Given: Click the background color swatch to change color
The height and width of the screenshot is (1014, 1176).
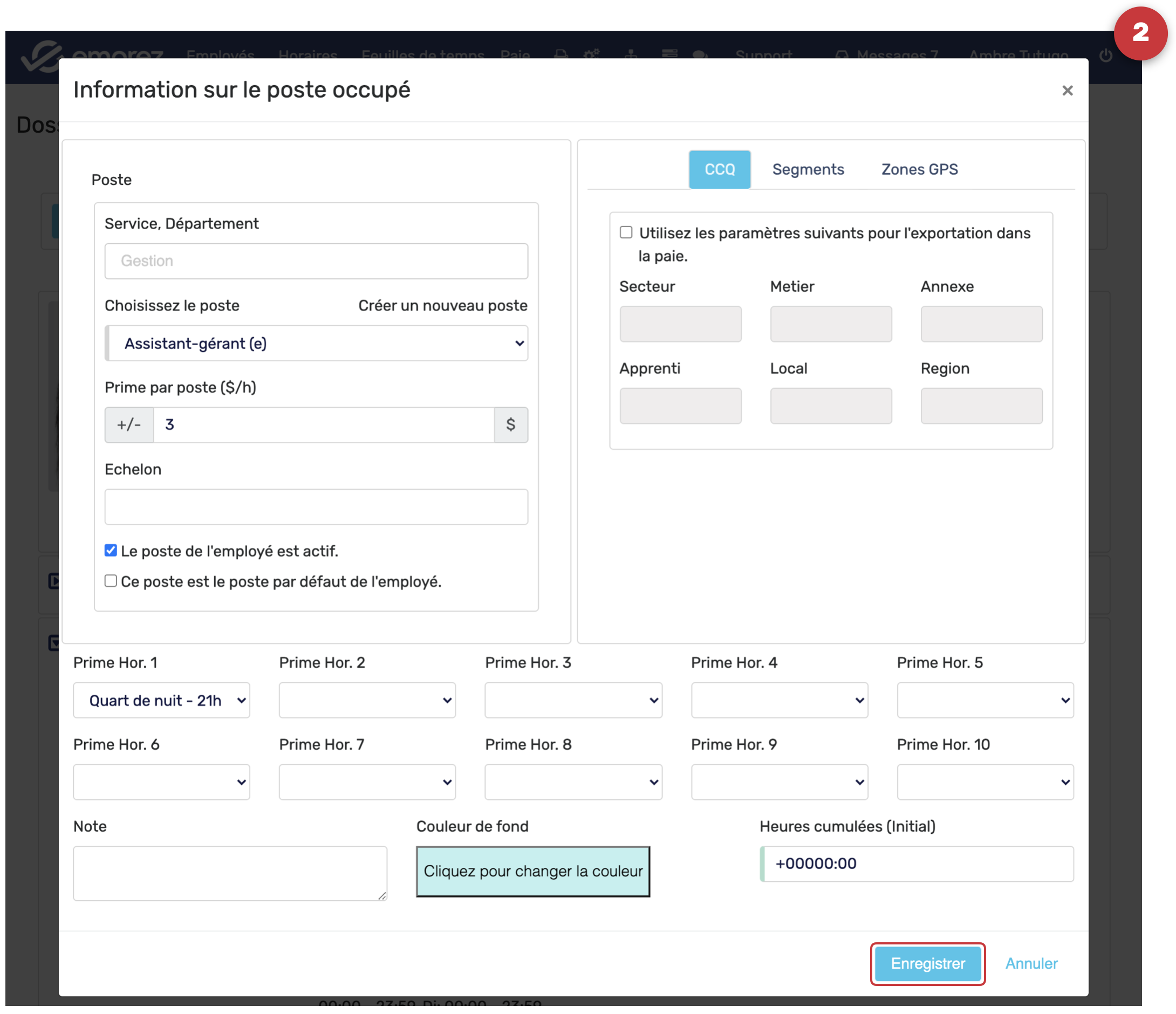Looking at the screenshot, I should click(532, 871).
